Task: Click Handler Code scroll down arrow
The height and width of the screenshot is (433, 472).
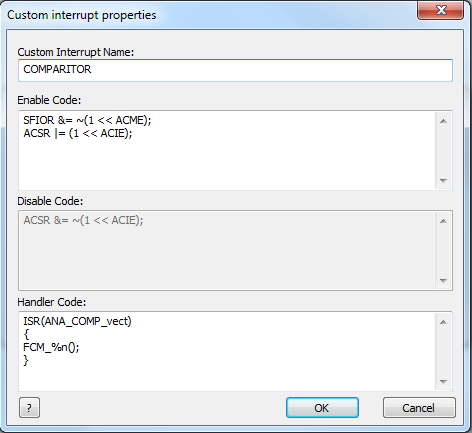Action: click(443, 382)
